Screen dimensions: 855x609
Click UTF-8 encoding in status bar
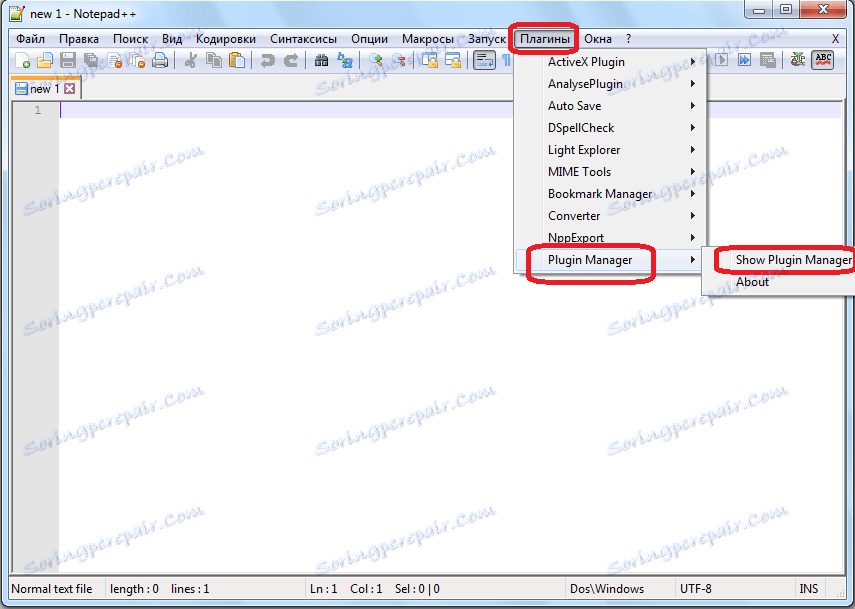tap(696, 589)
